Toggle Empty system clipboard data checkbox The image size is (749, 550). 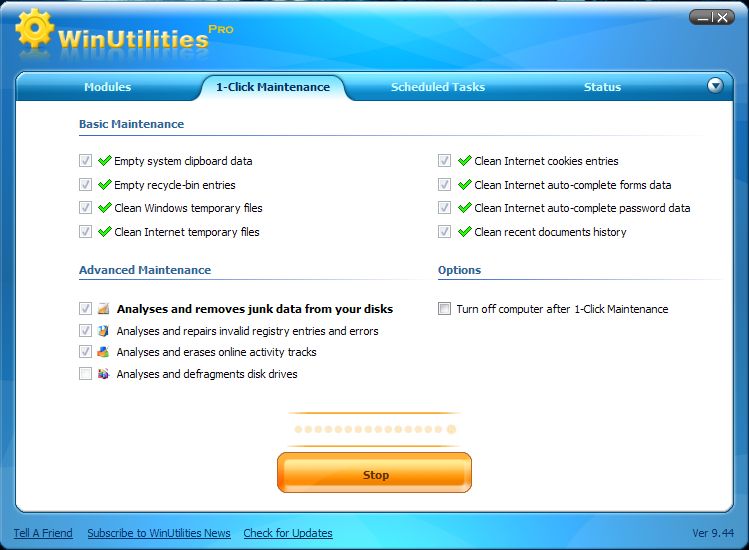86,161
